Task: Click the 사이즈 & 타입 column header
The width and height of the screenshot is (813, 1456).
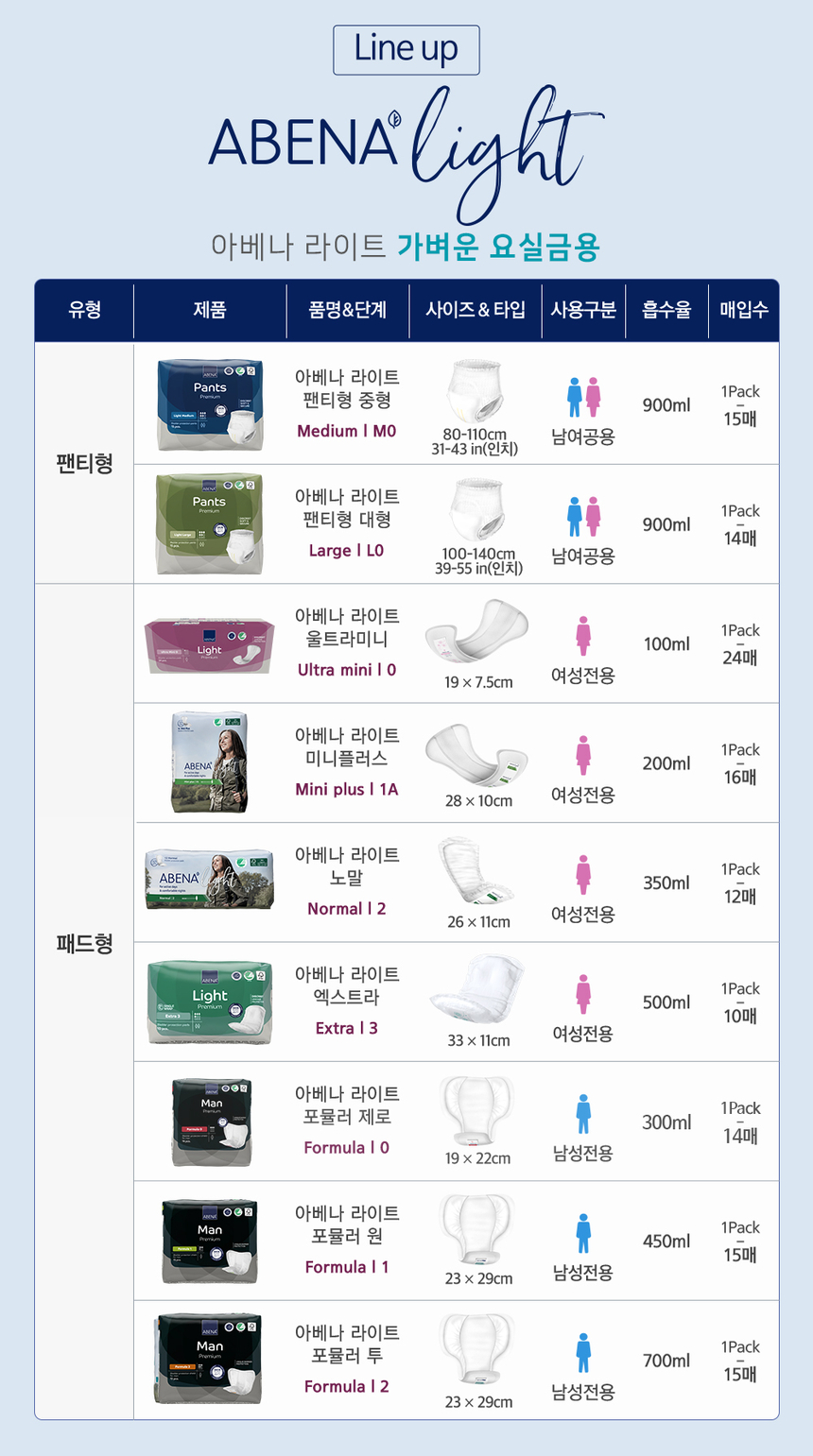Action: [476, 310]
